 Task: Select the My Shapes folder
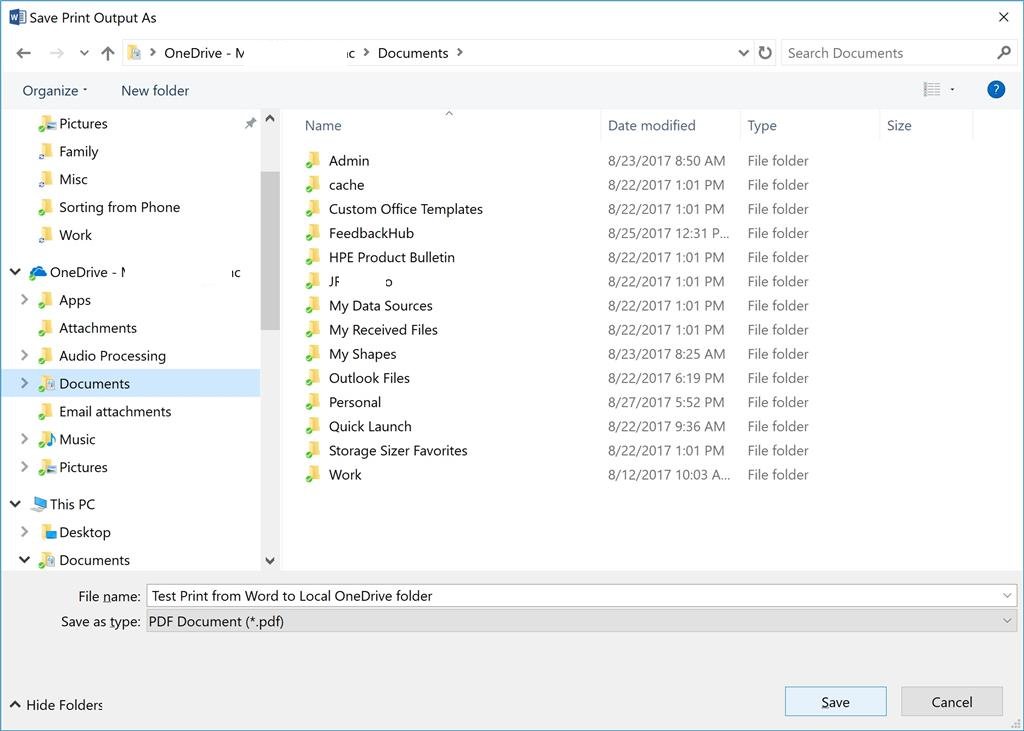pos(362,354)
